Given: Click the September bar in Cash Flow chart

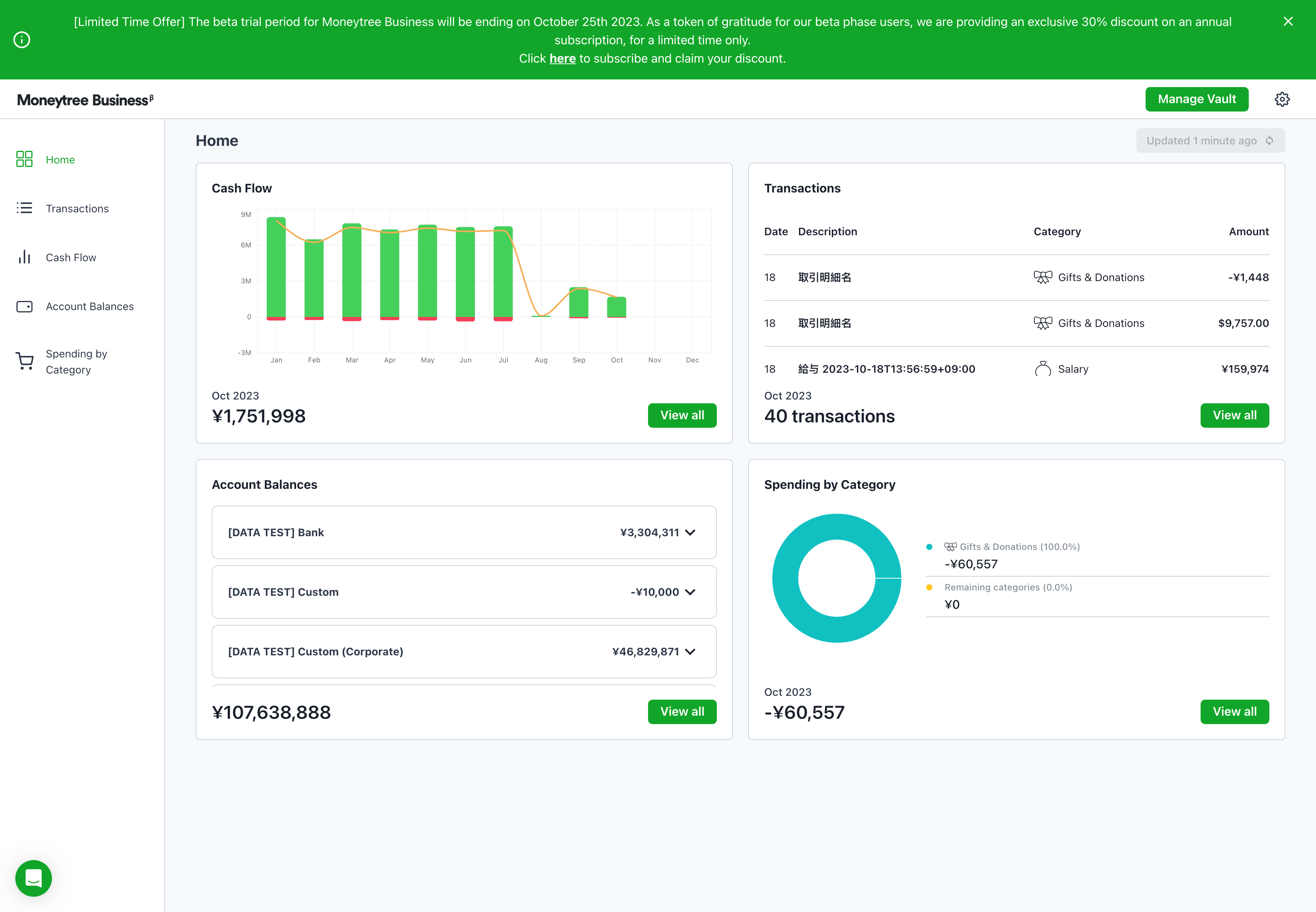Looking at the screenshot, I should [579, 303].
